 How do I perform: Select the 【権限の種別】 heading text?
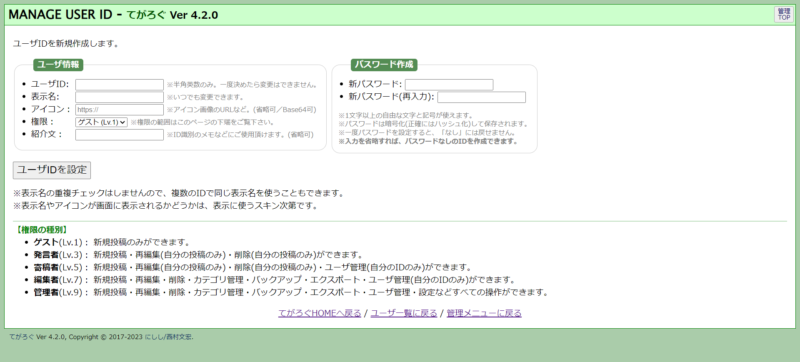pos(41,230)
